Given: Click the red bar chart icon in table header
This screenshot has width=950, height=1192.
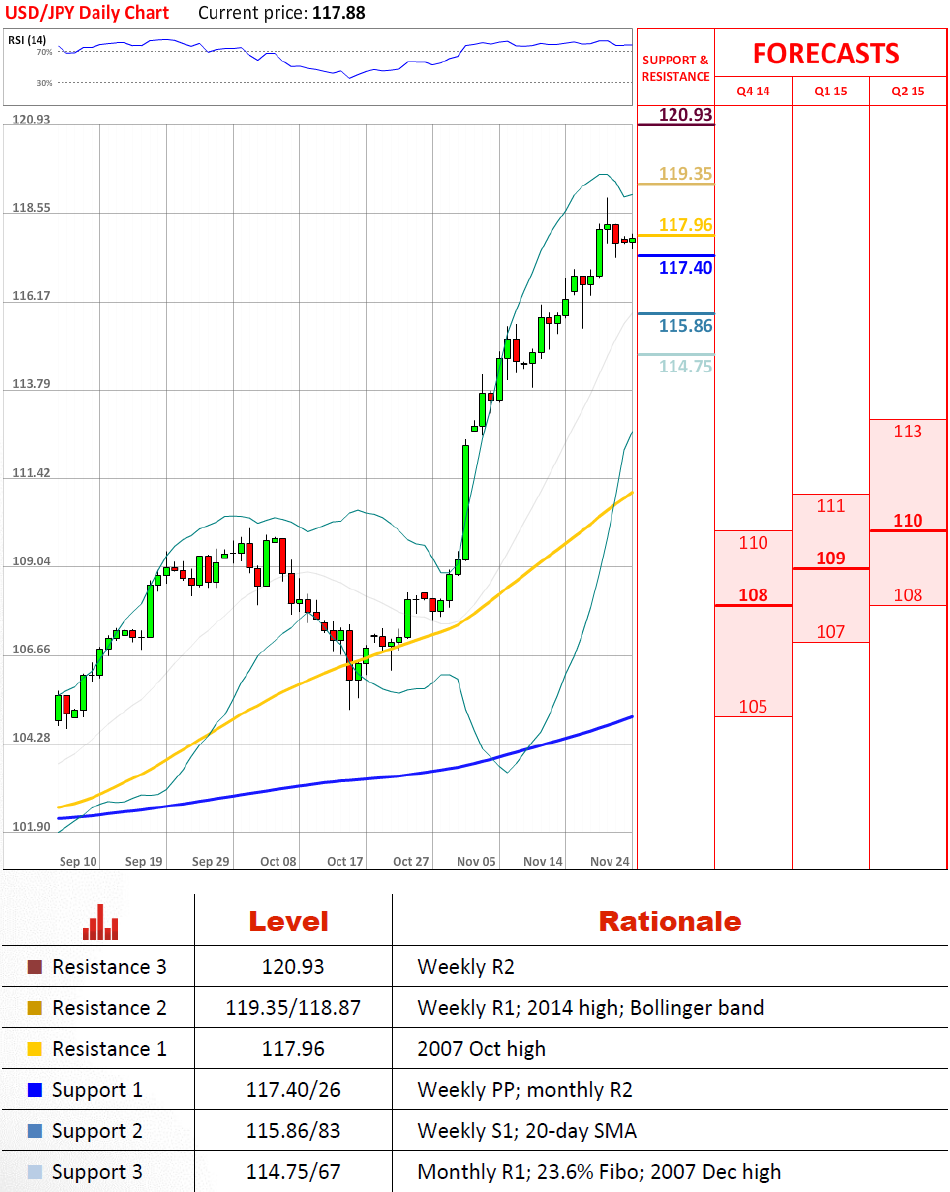Looking at the screenshot, I should [x=100, y=922].
